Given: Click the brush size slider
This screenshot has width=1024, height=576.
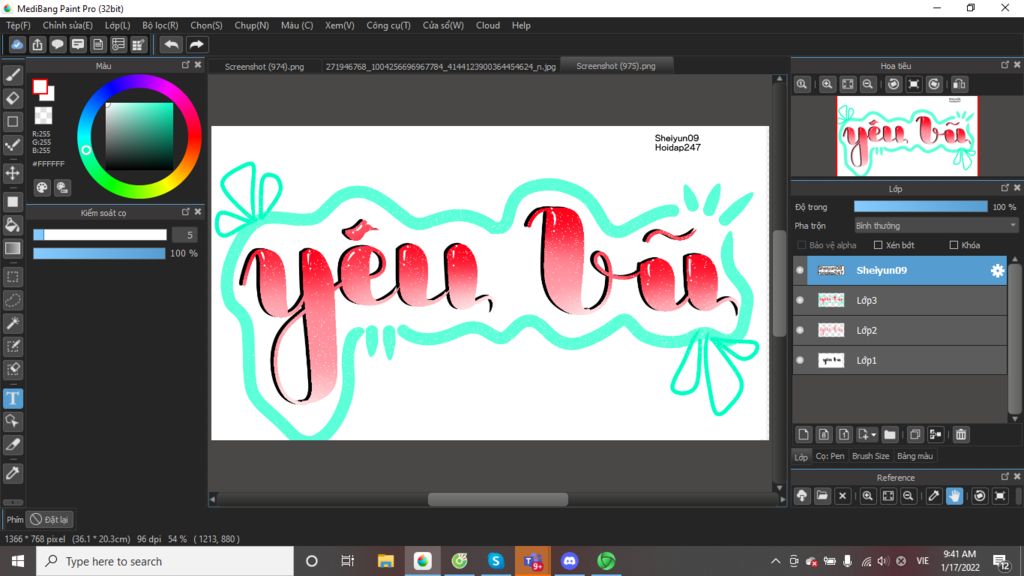Looking at the screenshot, I should tap(100, 234).
